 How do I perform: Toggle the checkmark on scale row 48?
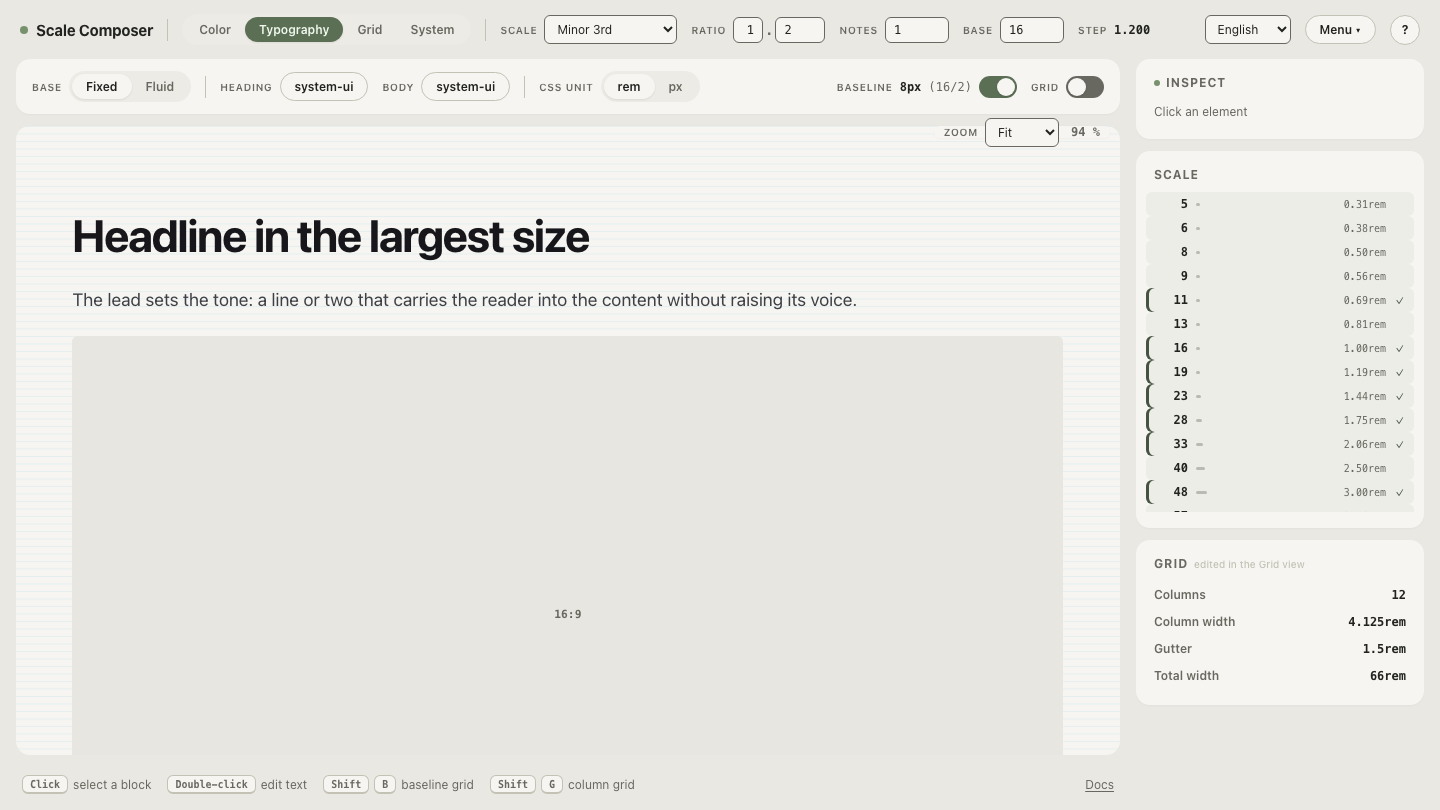1400,492
